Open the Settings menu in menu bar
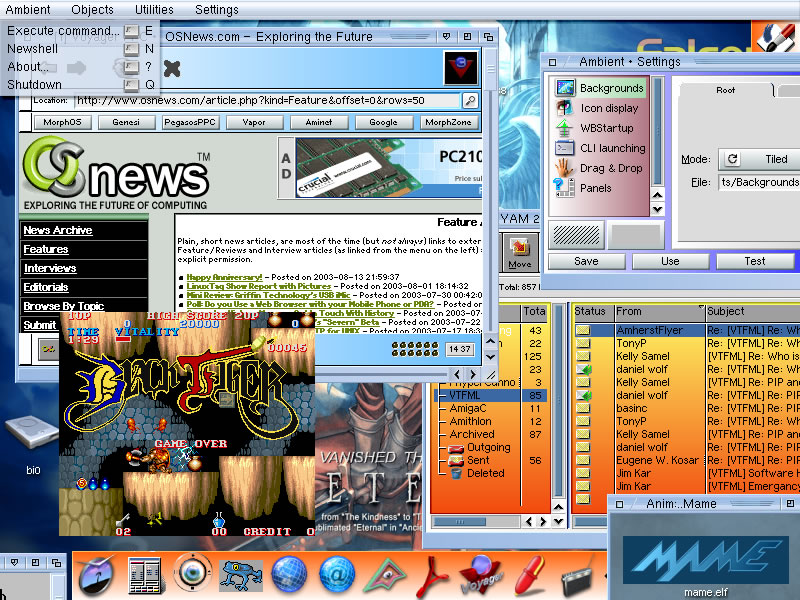The width and height of the screenshot is (800, 600). 217,10
